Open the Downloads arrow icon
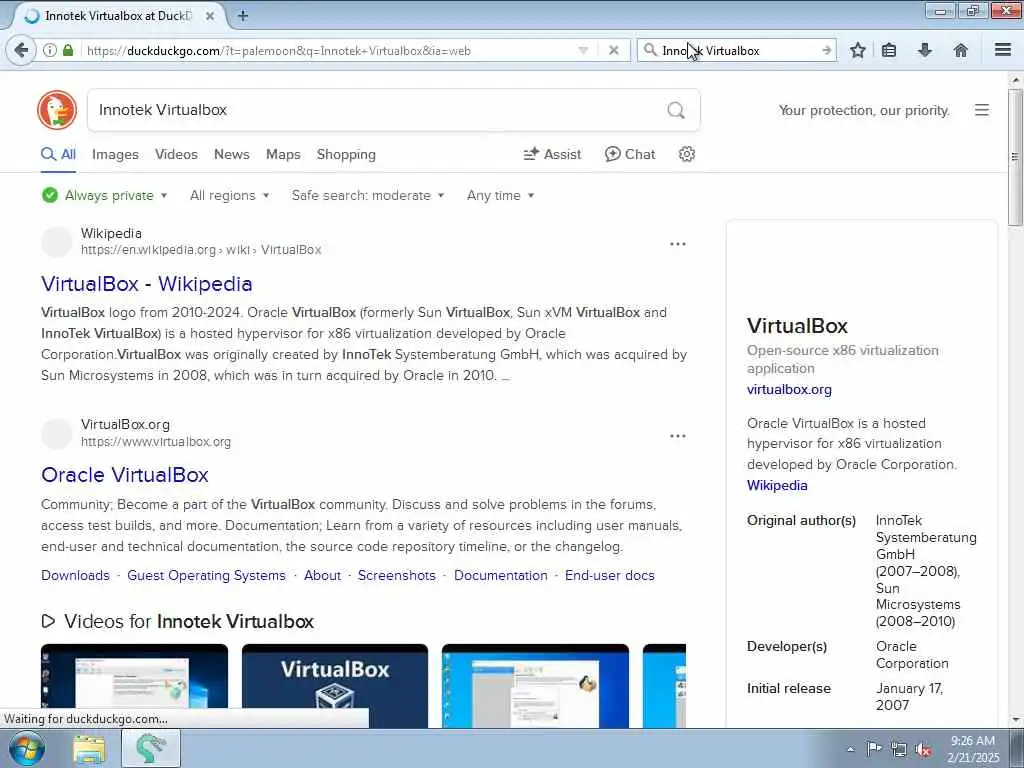 (x=925, y=50)
